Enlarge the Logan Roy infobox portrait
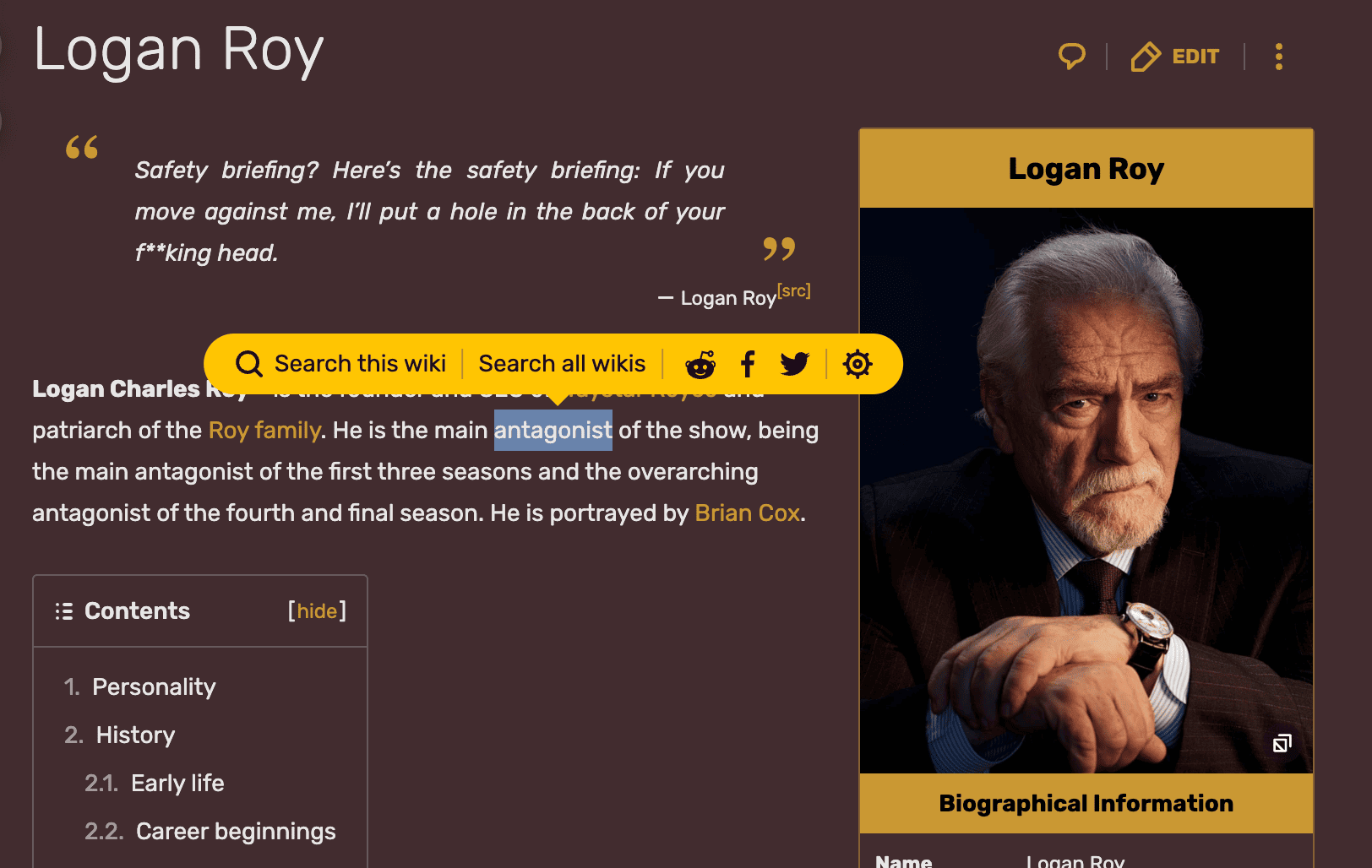Viewport: 1372px width, 868px height. [x=1282, y=743]
